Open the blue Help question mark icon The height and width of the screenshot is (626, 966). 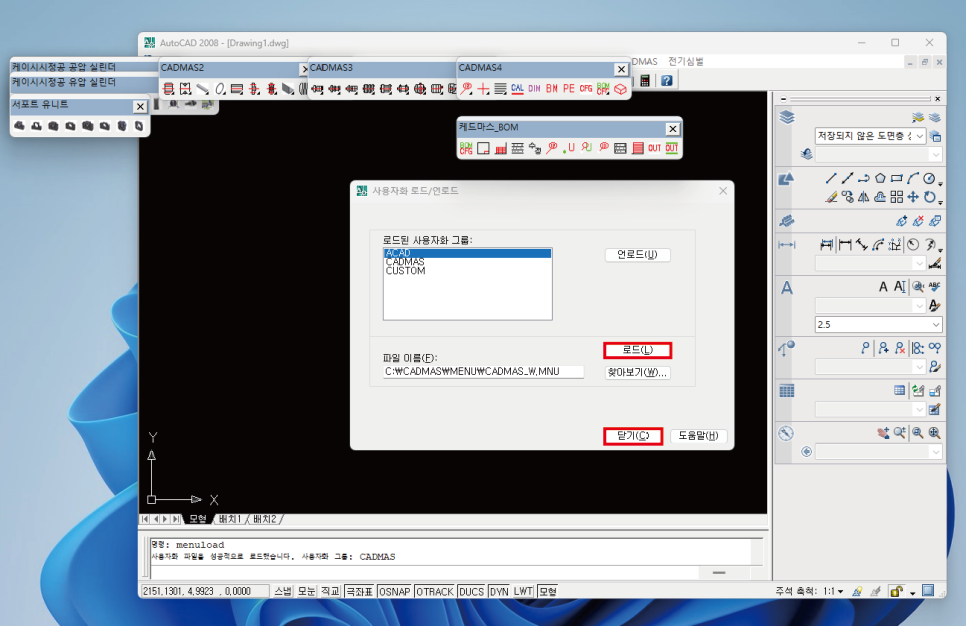667,81
